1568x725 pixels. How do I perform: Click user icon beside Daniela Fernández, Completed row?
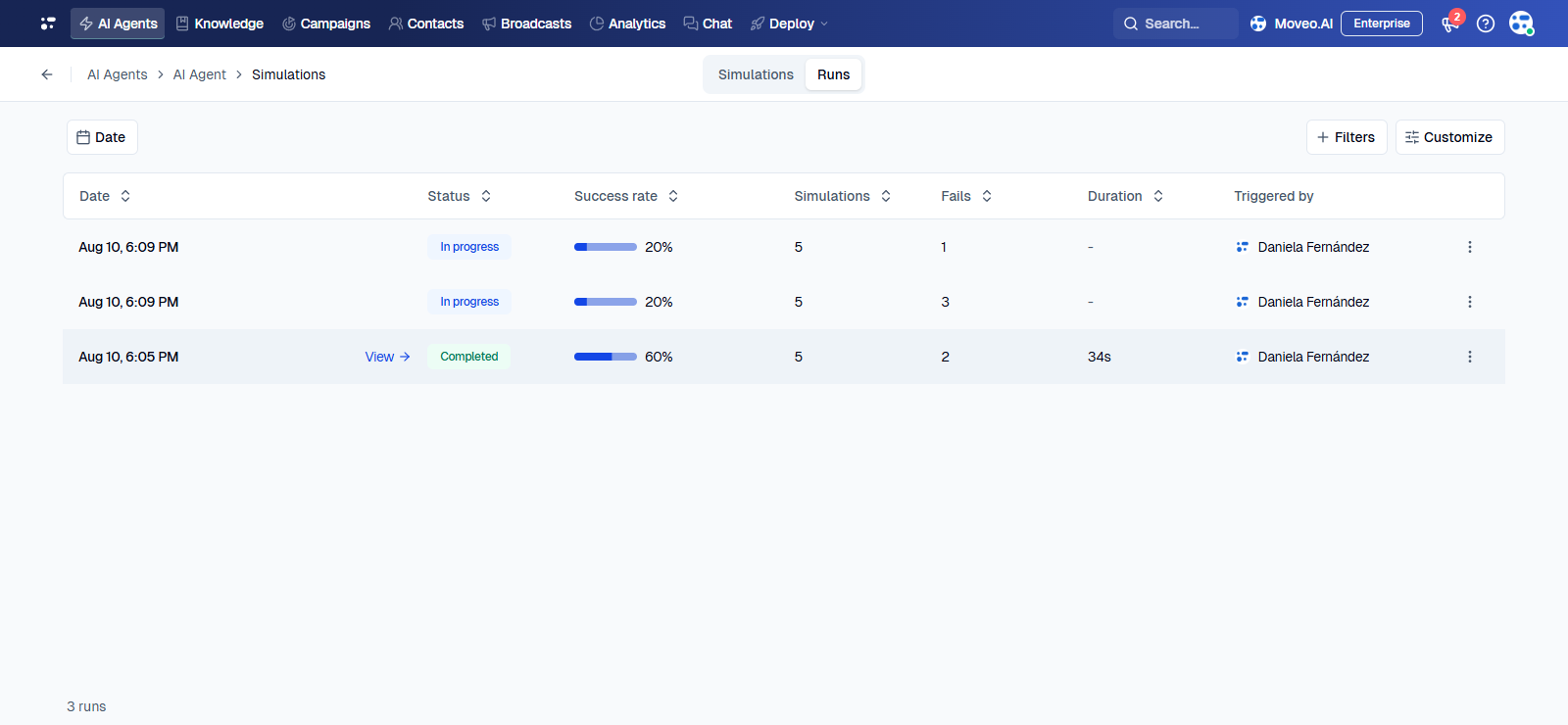(x=1242, y=357)
